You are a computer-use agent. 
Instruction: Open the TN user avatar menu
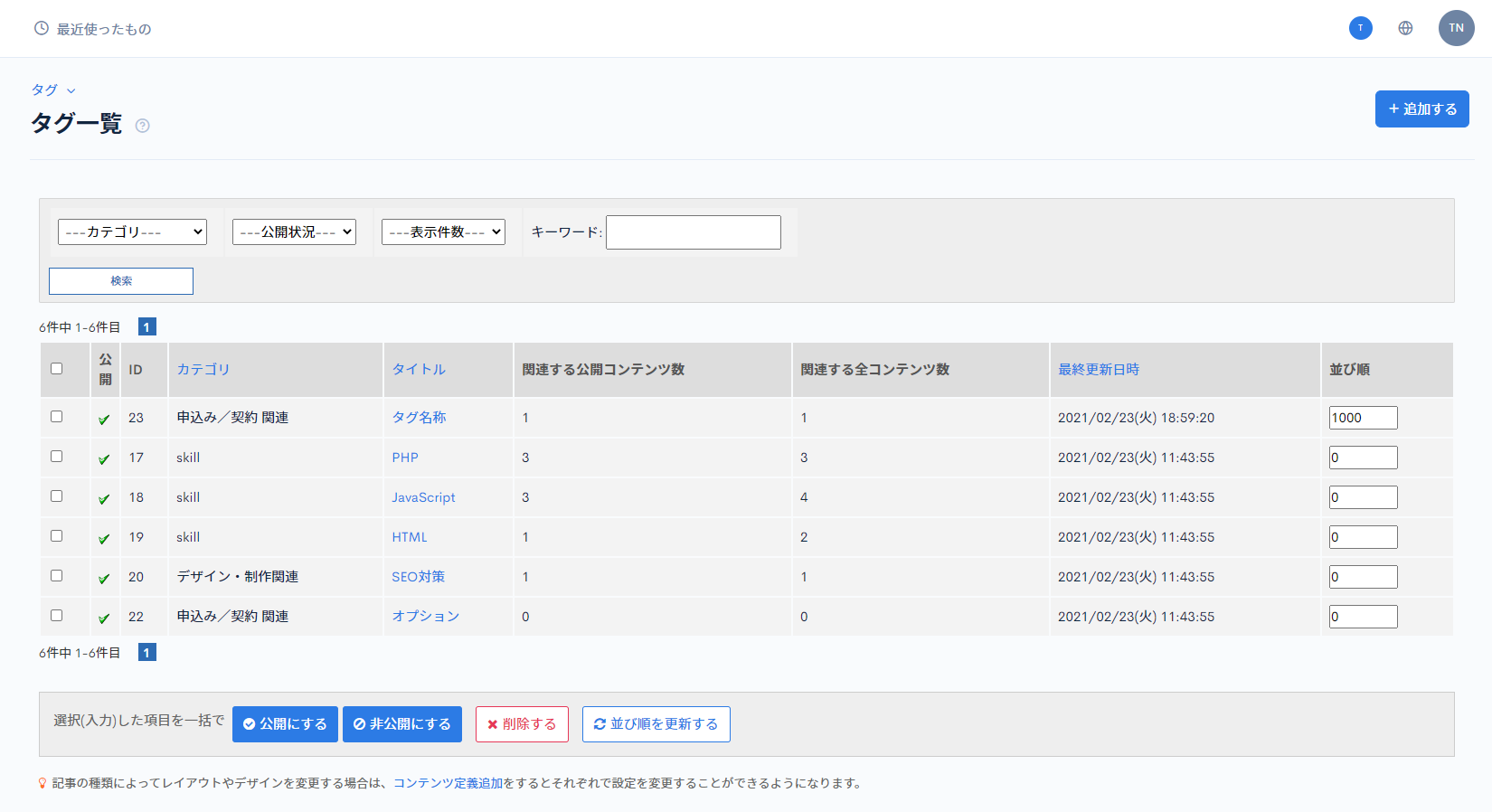click(x=1456, y=28)
